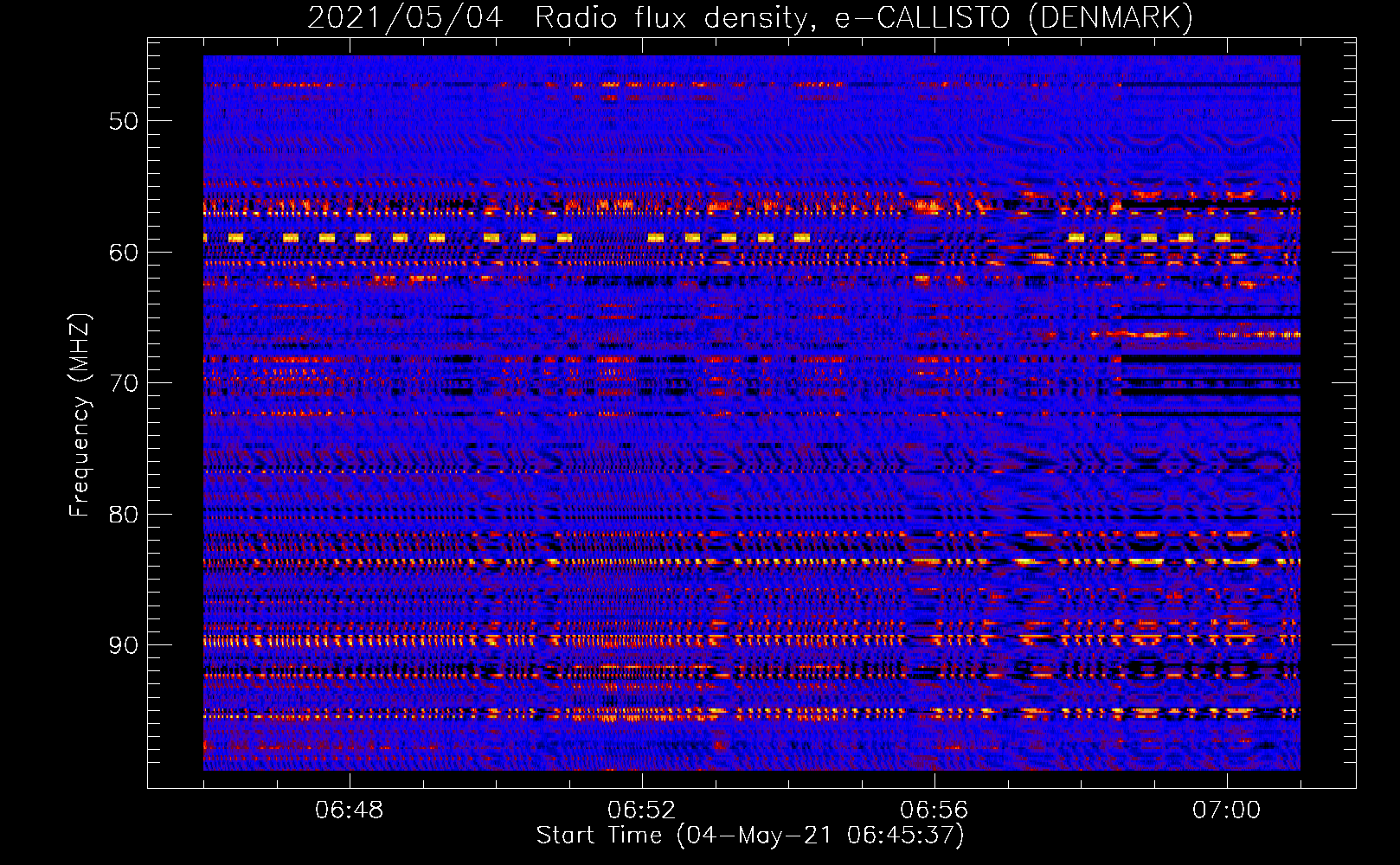
Task: Click the 50 frequency tick label
Action: point(123,121)
